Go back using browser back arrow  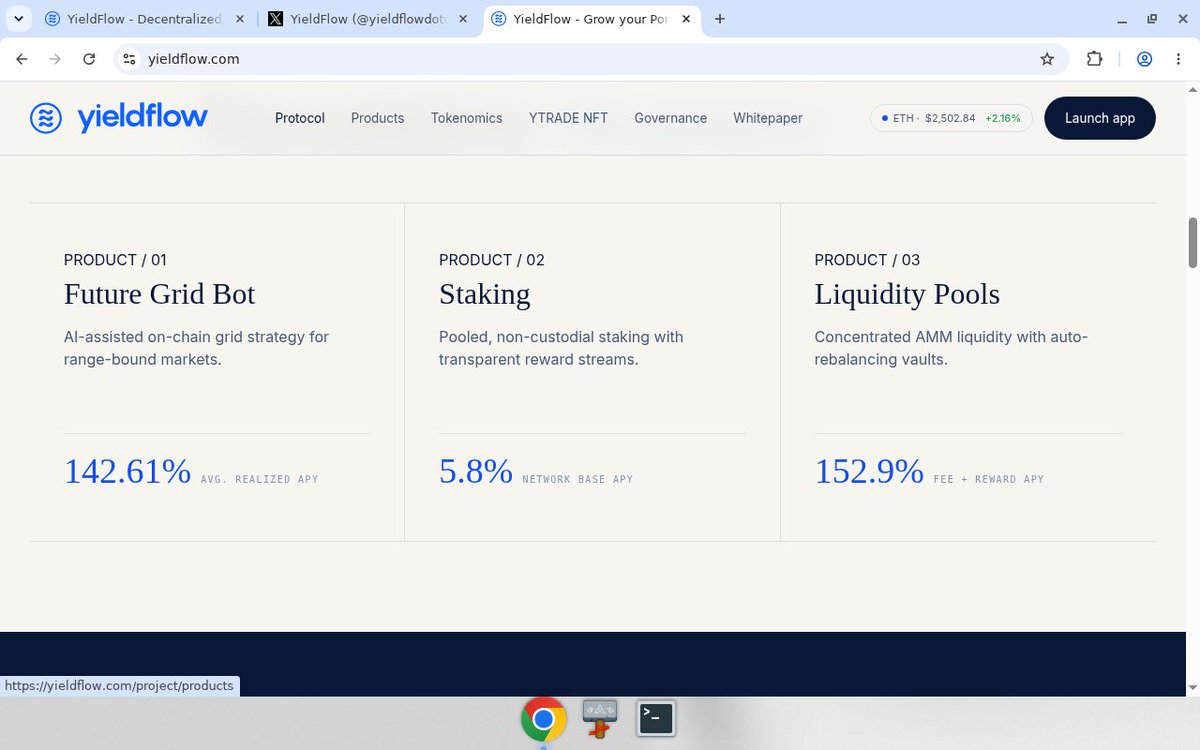click(22, 59)
